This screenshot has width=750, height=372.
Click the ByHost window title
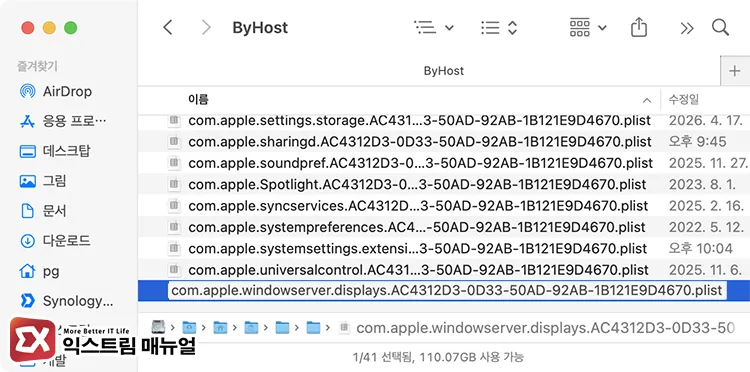click(260, 28)
